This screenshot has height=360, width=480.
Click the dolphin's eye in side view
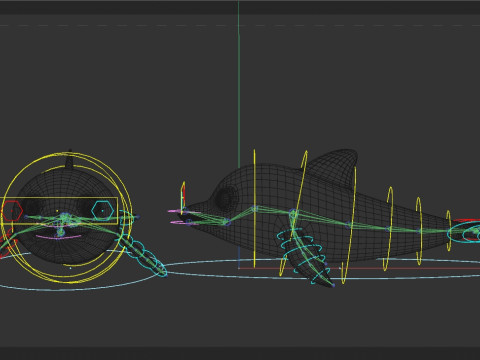pyautogui.click(x=227, y=197)
